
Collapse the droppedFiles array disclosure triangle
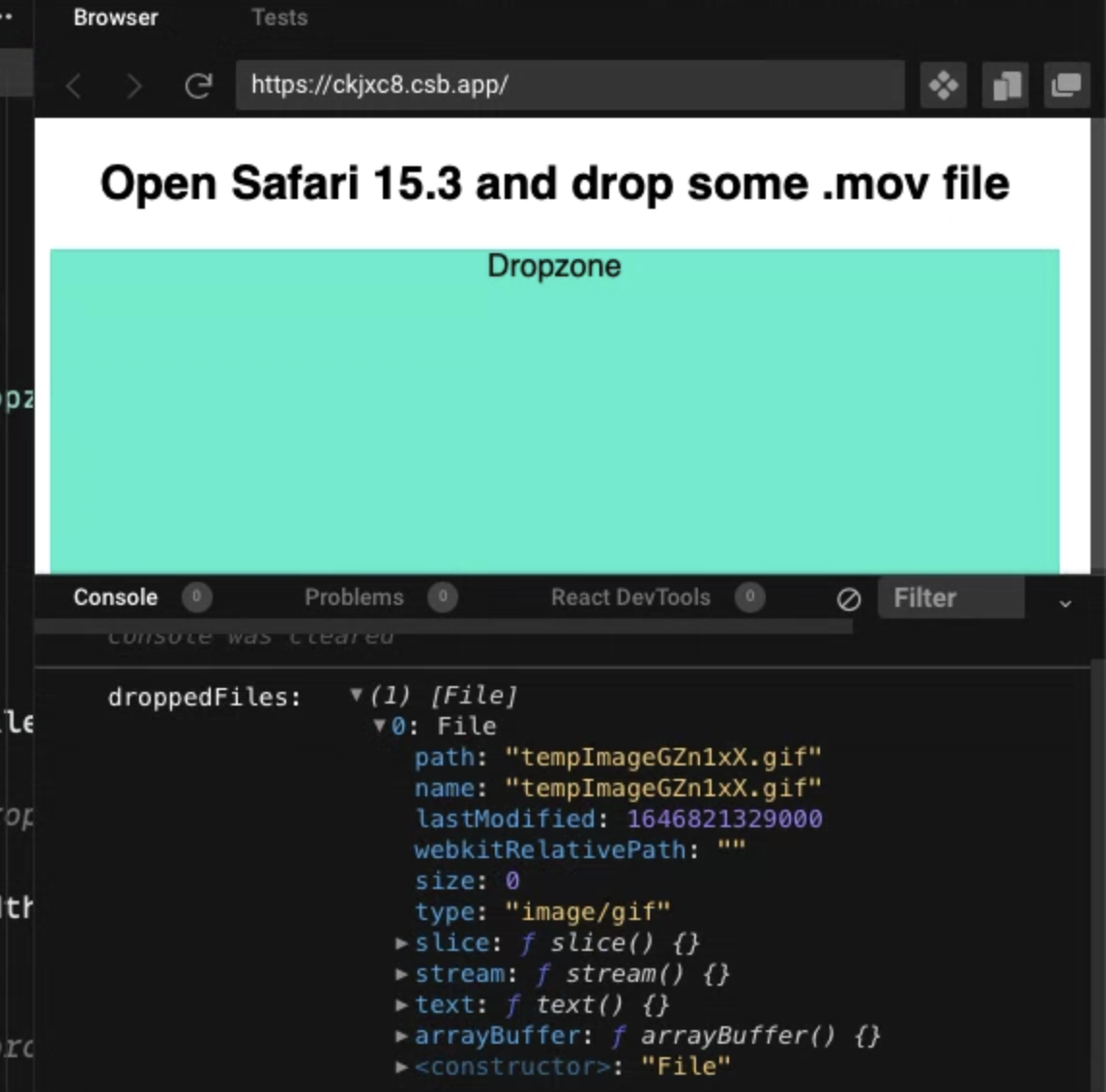(x=355, y=694)
